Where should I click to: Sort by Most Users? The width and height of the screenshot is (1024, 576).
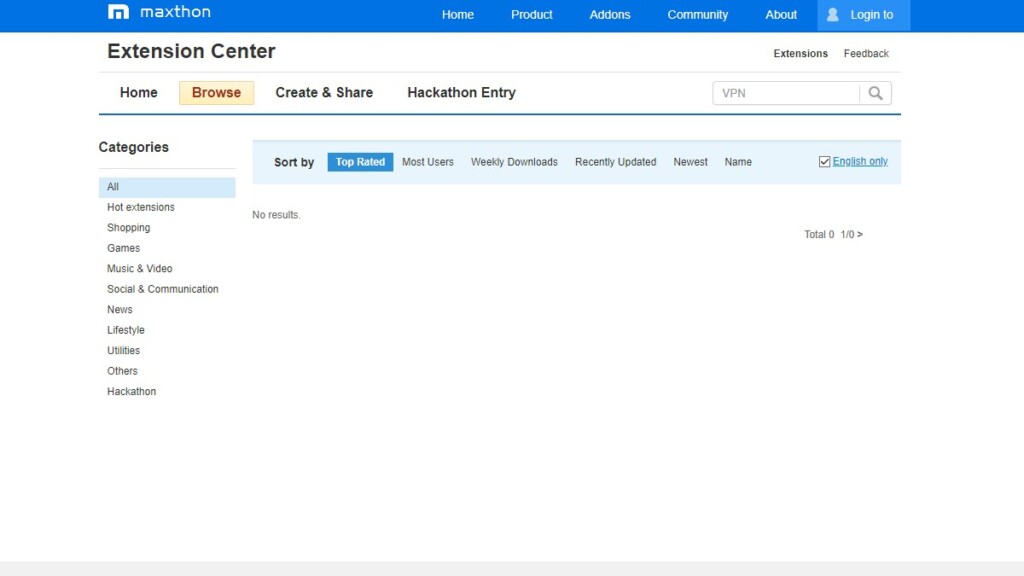428,162
